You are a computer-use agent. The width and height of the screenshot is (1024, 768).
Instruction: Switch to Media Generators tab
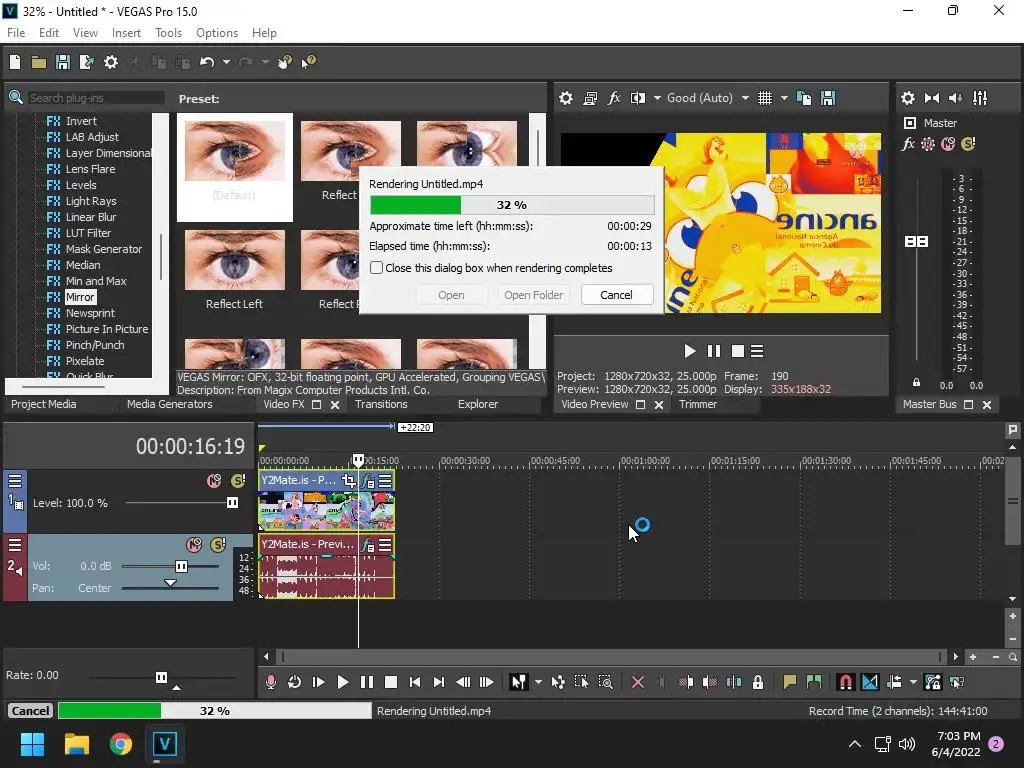(x=170, y=404)
